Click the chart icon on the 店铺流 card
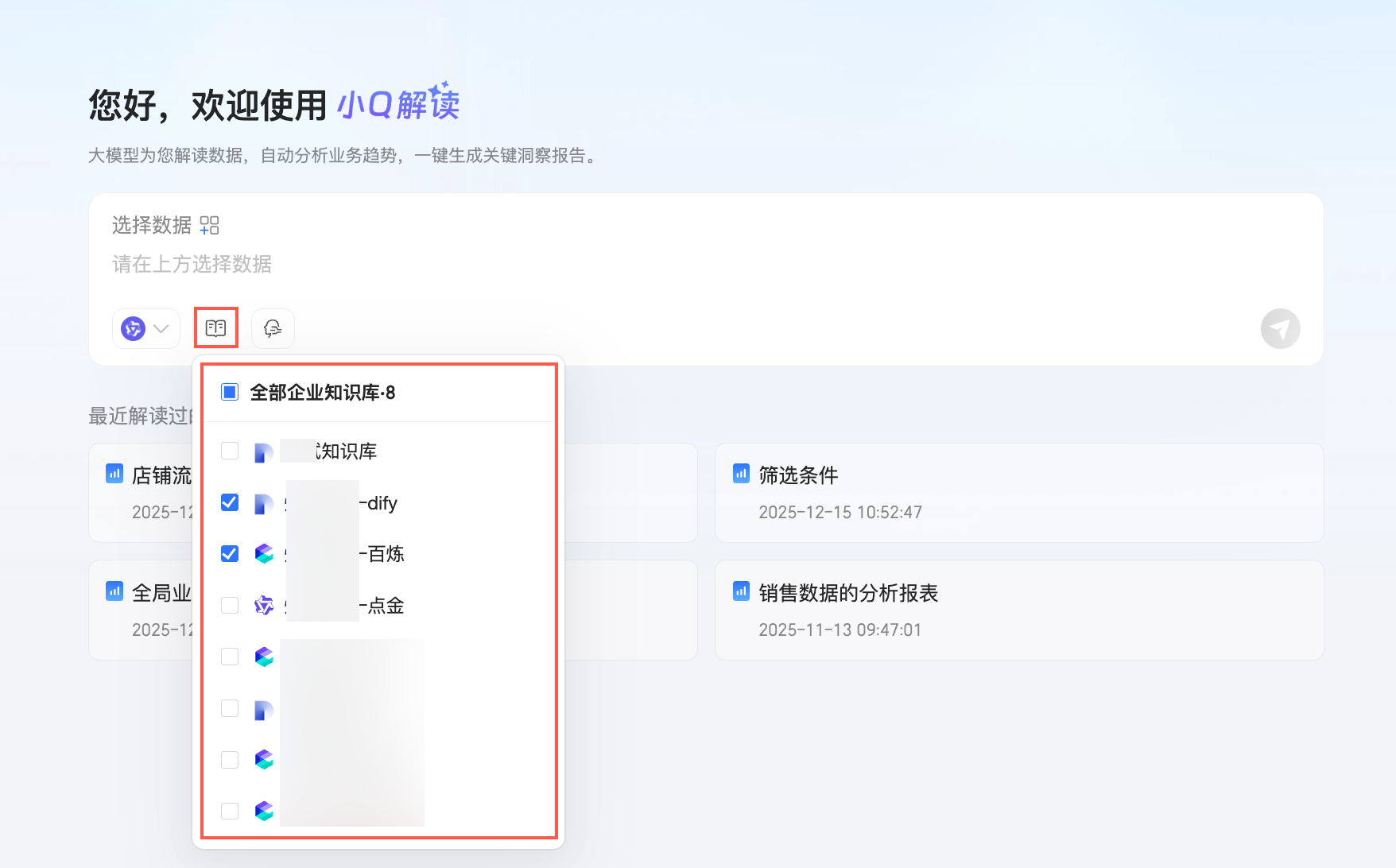The image size is (1396, 868). coord(114,474)
